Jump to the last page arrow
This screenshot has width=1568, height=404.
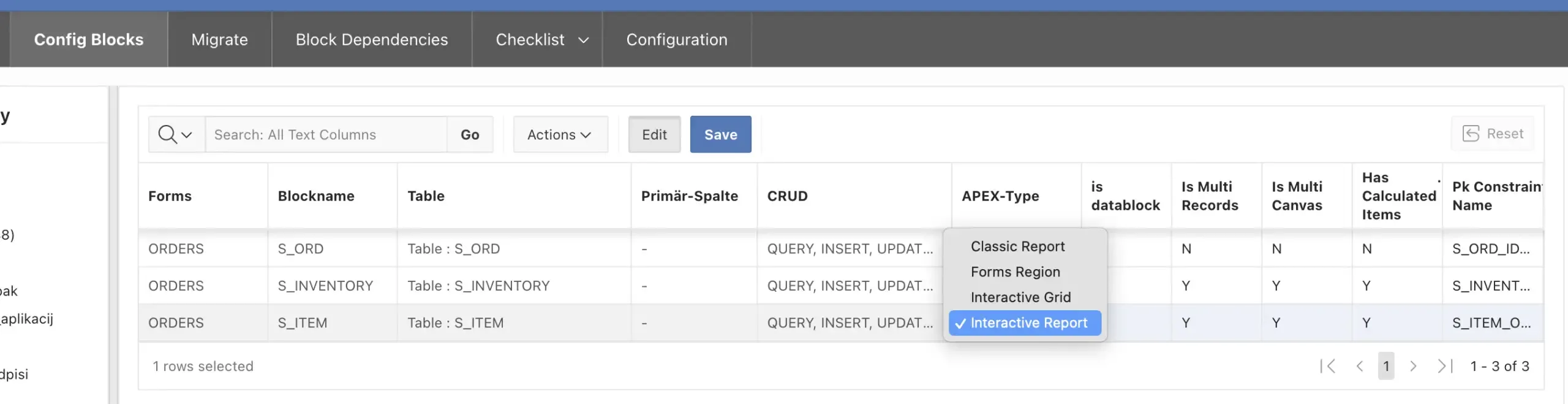coord(1445,366)
